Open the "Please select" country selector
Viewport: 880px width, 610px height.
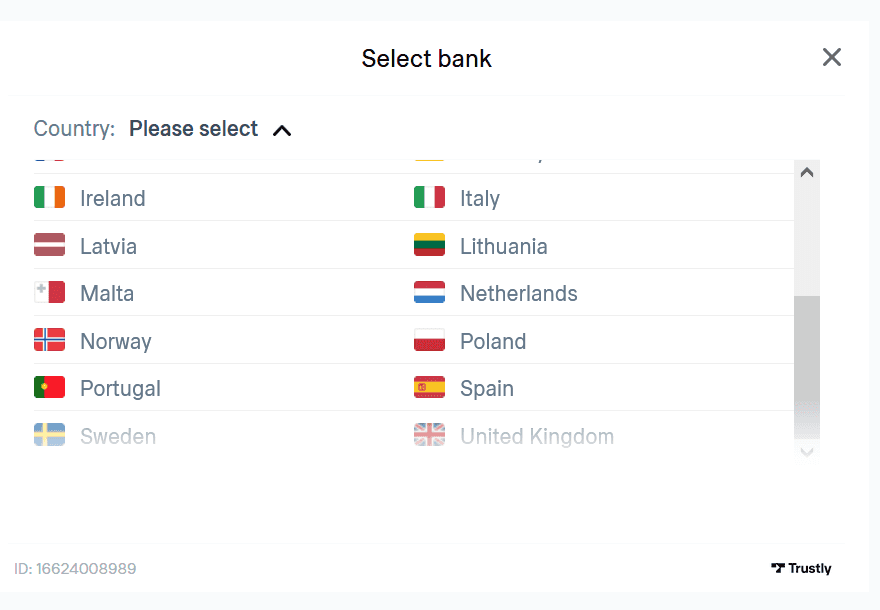pyautogui.click(x=194, y=129)
